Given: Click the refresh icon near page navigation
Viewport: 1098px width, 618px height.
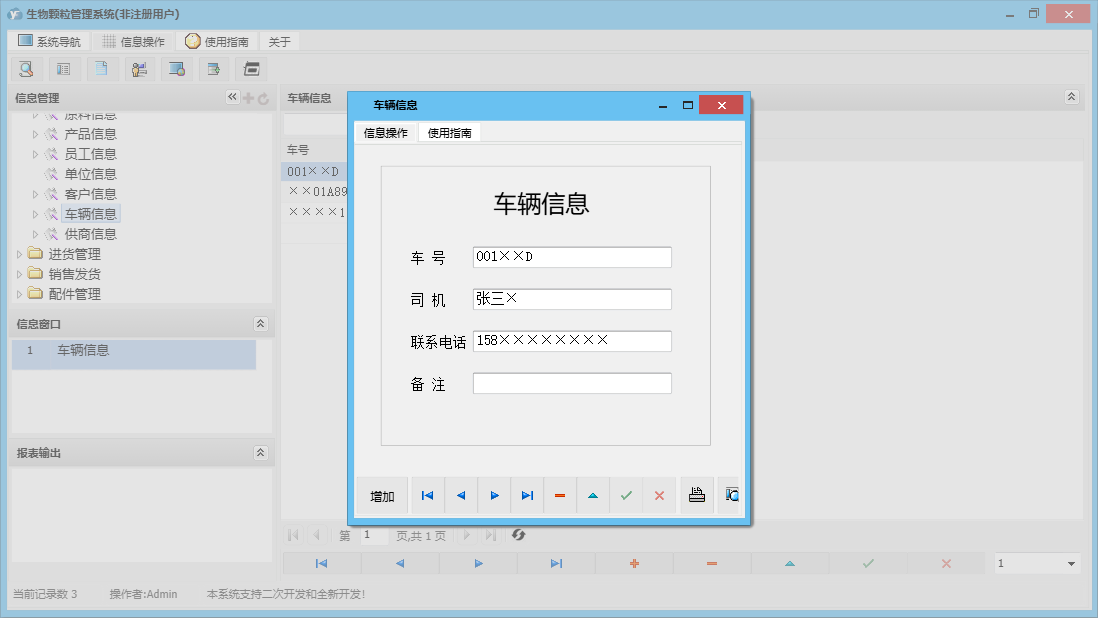Looking at the screenshot, I should point(518,535).
